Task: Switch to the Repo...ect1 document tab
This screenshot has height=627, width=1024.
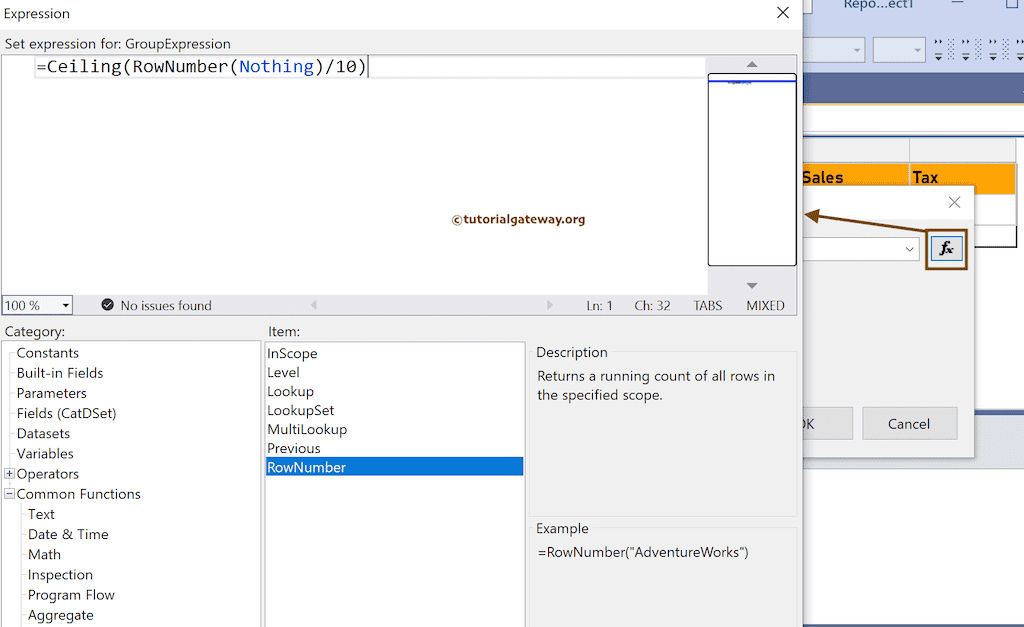Action: (x=878, y=6)
